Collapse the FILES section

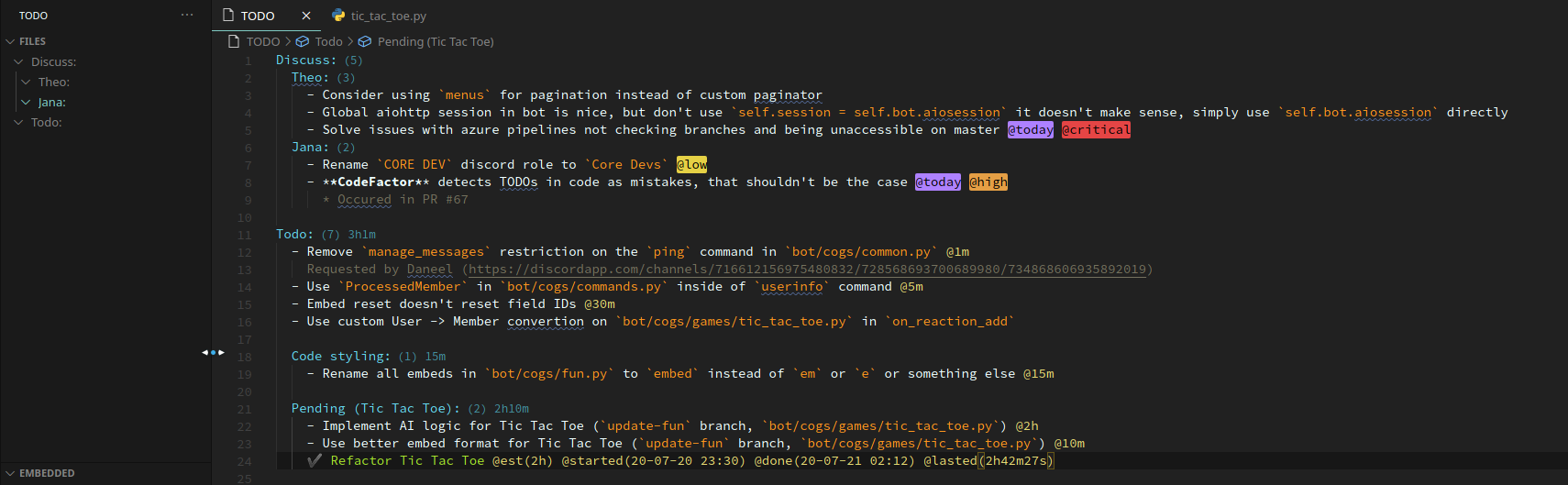point(10,41)
